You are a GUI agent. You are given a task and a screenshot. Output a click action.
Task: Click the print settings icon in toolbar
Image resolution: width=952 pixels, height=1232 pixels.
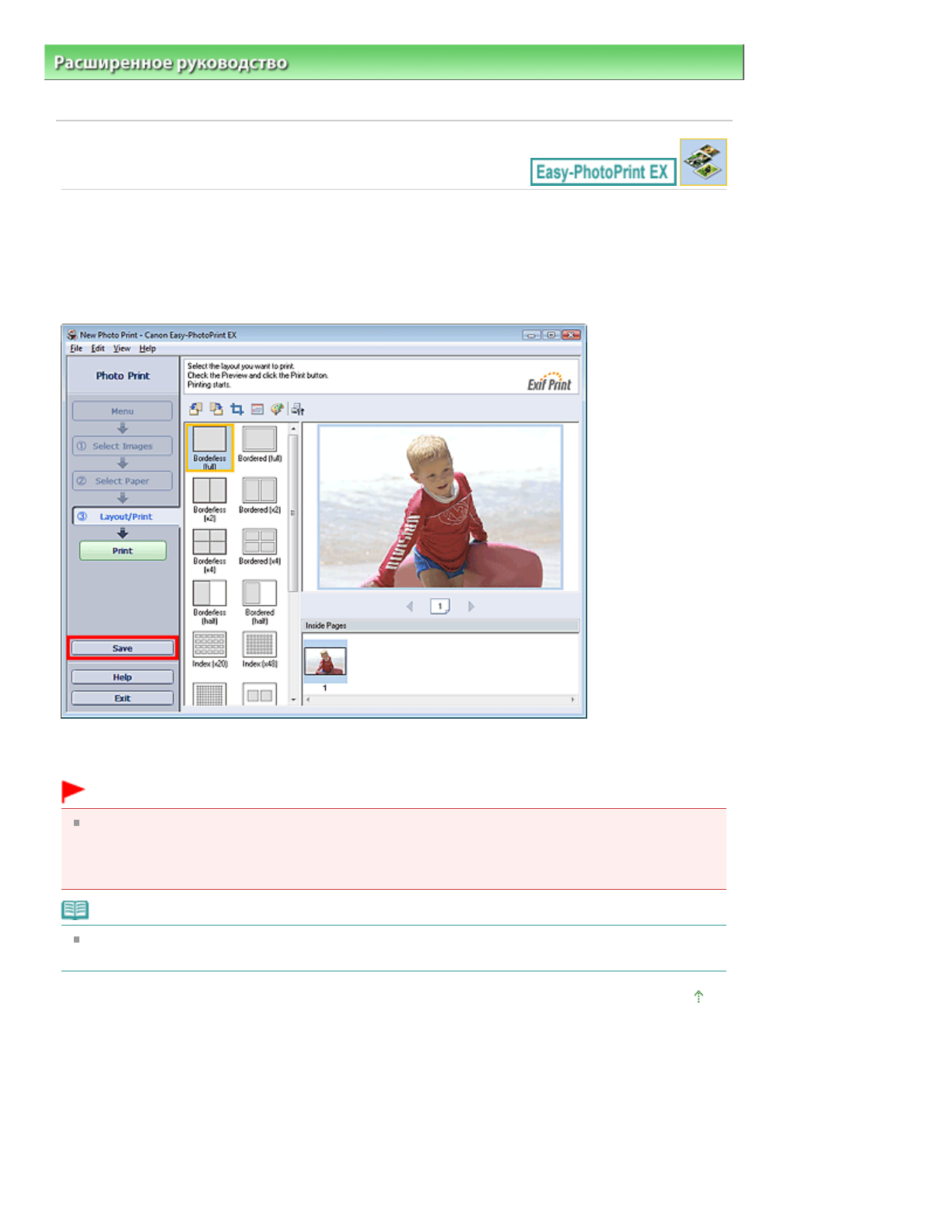click(298, 409)
